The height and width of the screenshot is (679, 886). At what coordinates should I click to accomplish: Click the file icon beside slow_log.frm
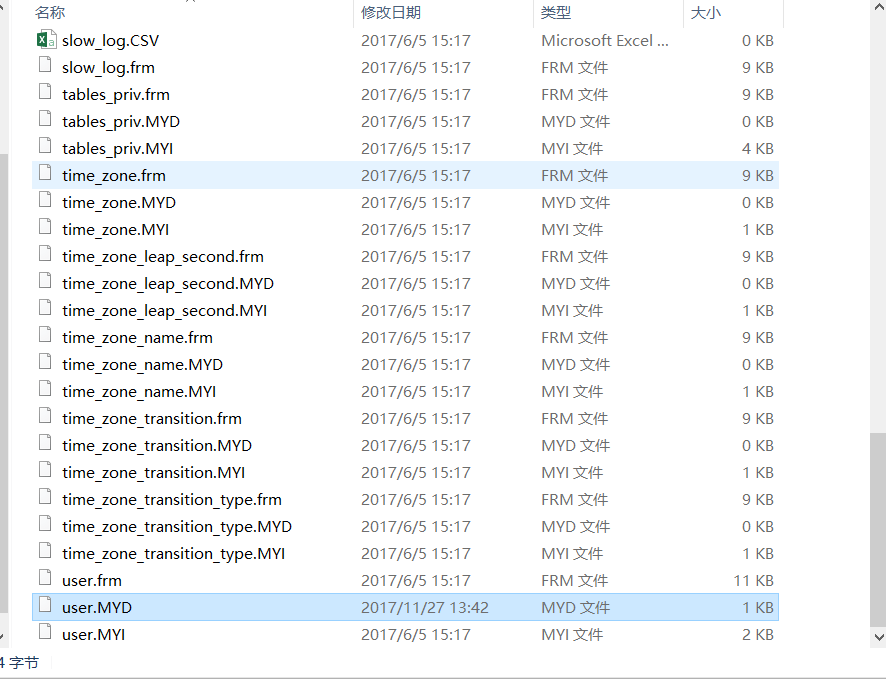pos(44,67)
